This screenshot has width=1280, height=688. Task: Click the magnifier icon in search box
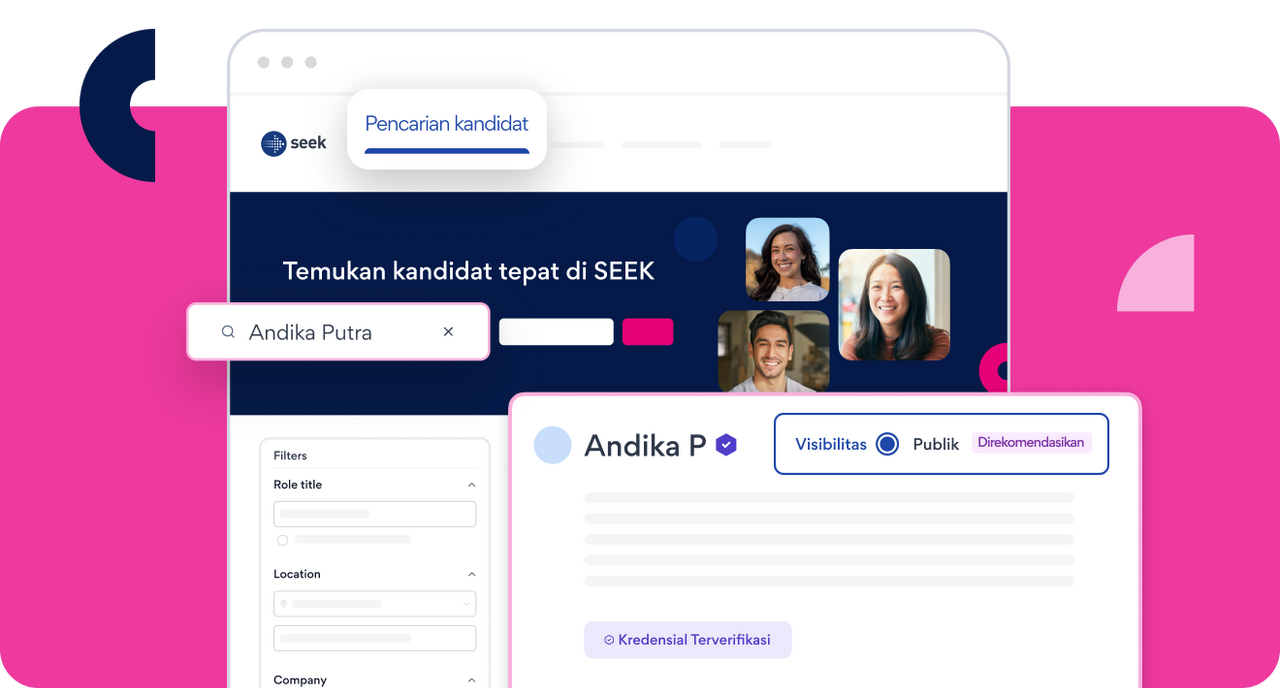click(x=228, y=332)
